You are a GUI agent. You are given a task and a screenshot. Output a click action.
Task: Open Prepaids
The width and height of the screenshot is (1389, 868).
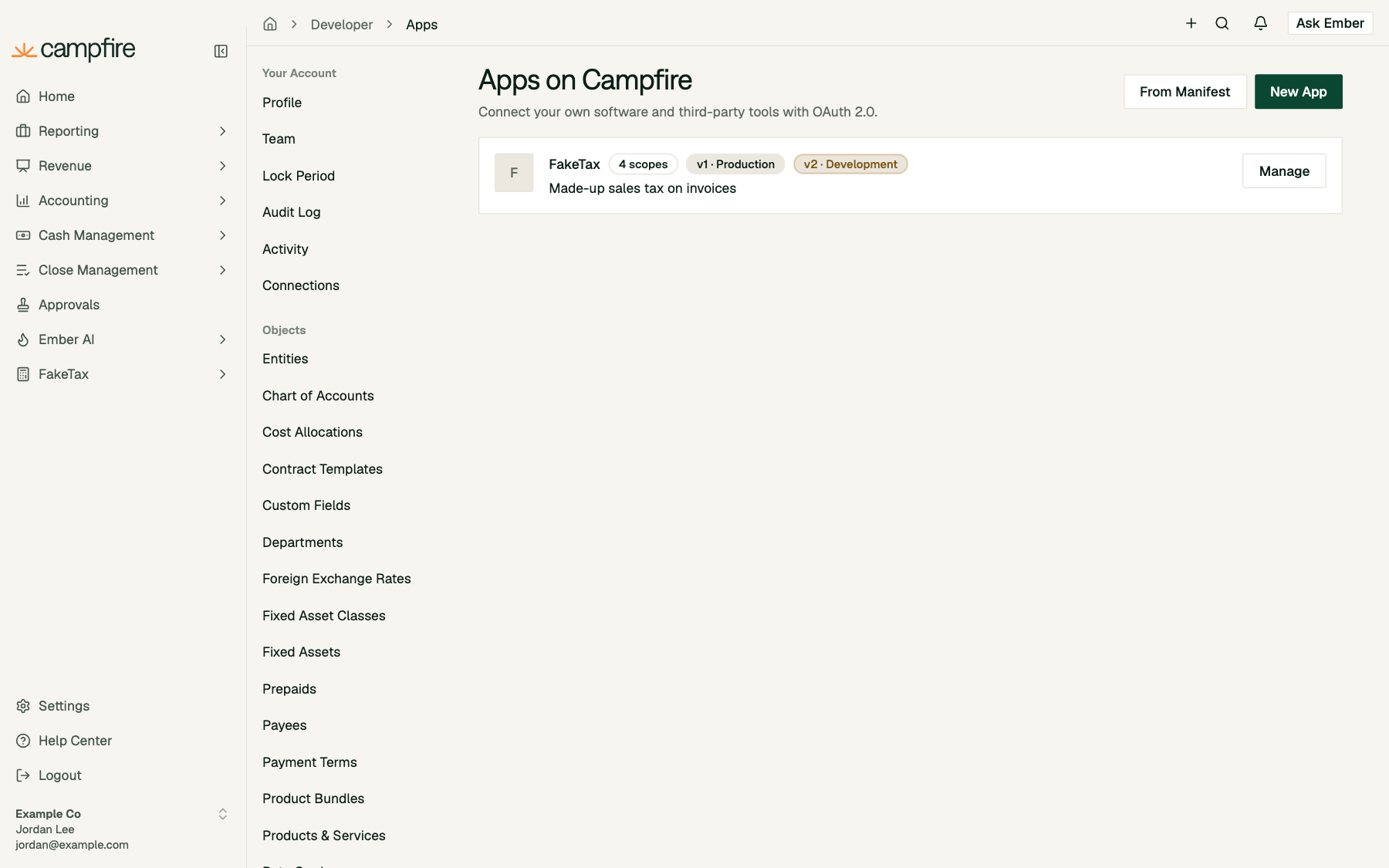[x=289, y=689]
